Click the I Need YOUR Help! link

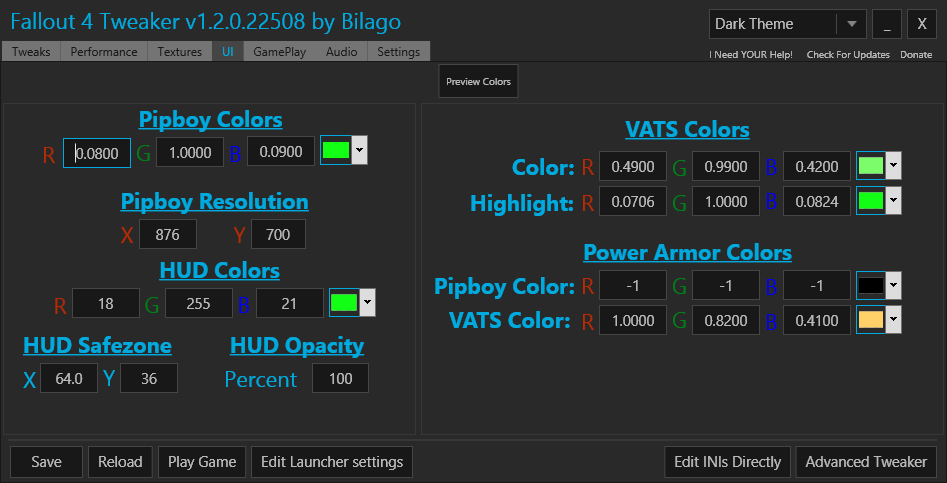(x=751, y=55)
